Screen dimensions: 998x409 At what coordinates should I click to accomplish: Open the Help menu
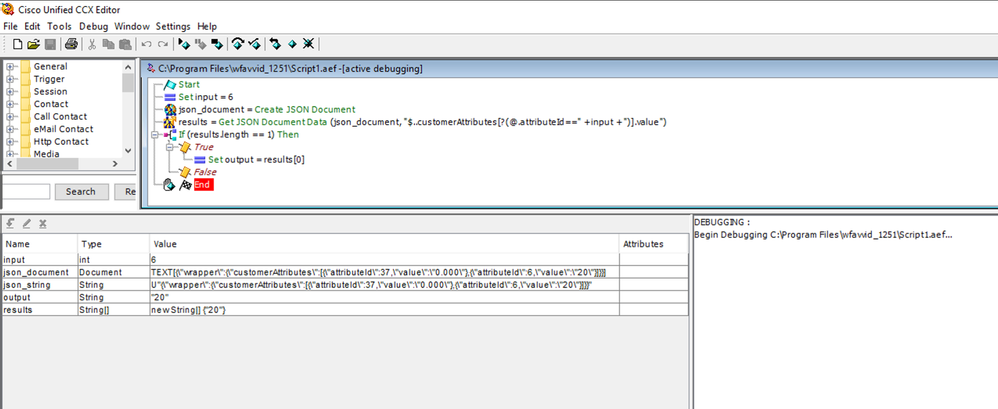(x=207, y=26)
